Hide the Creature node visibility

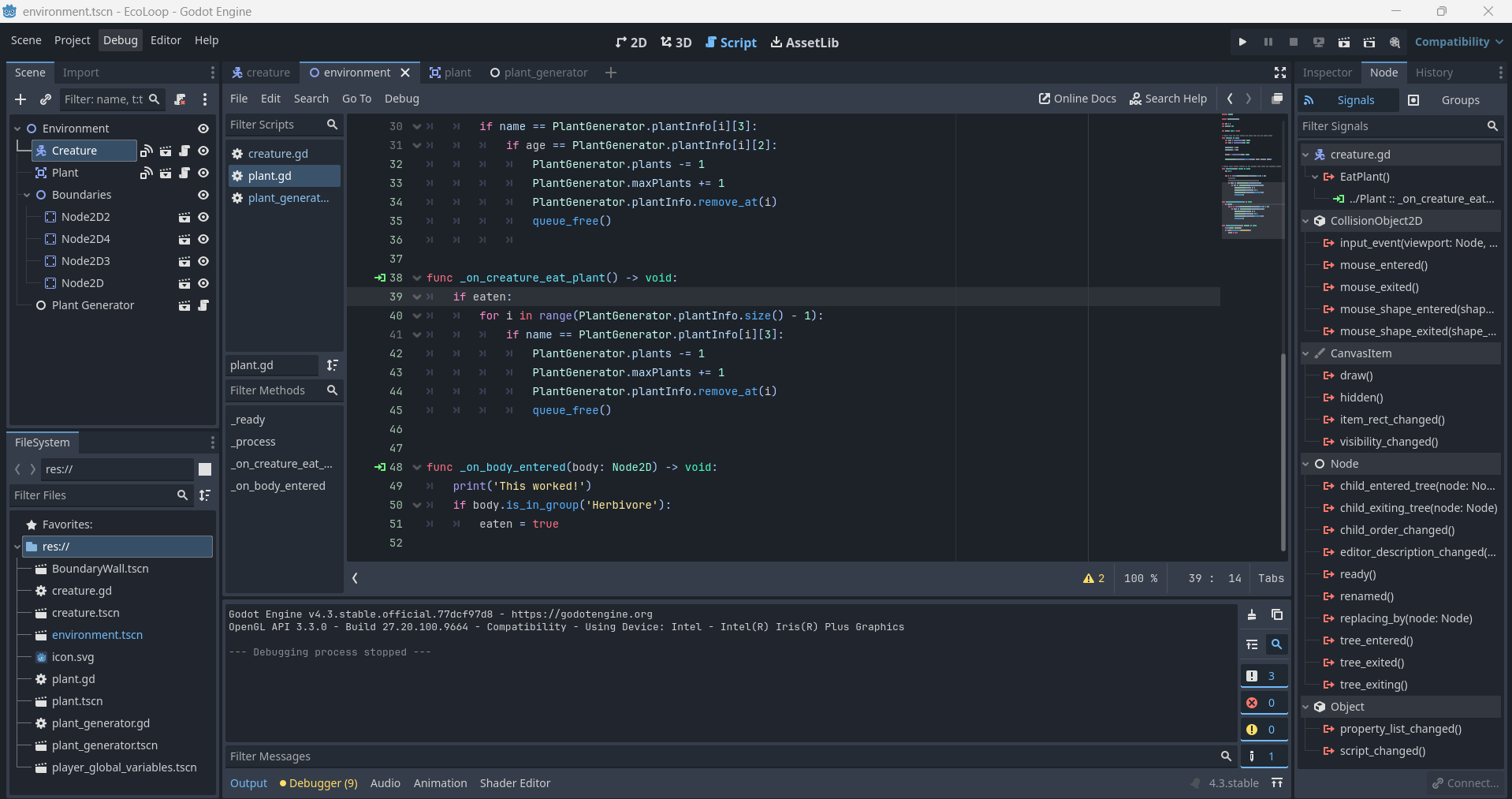(x=203, y=151)
